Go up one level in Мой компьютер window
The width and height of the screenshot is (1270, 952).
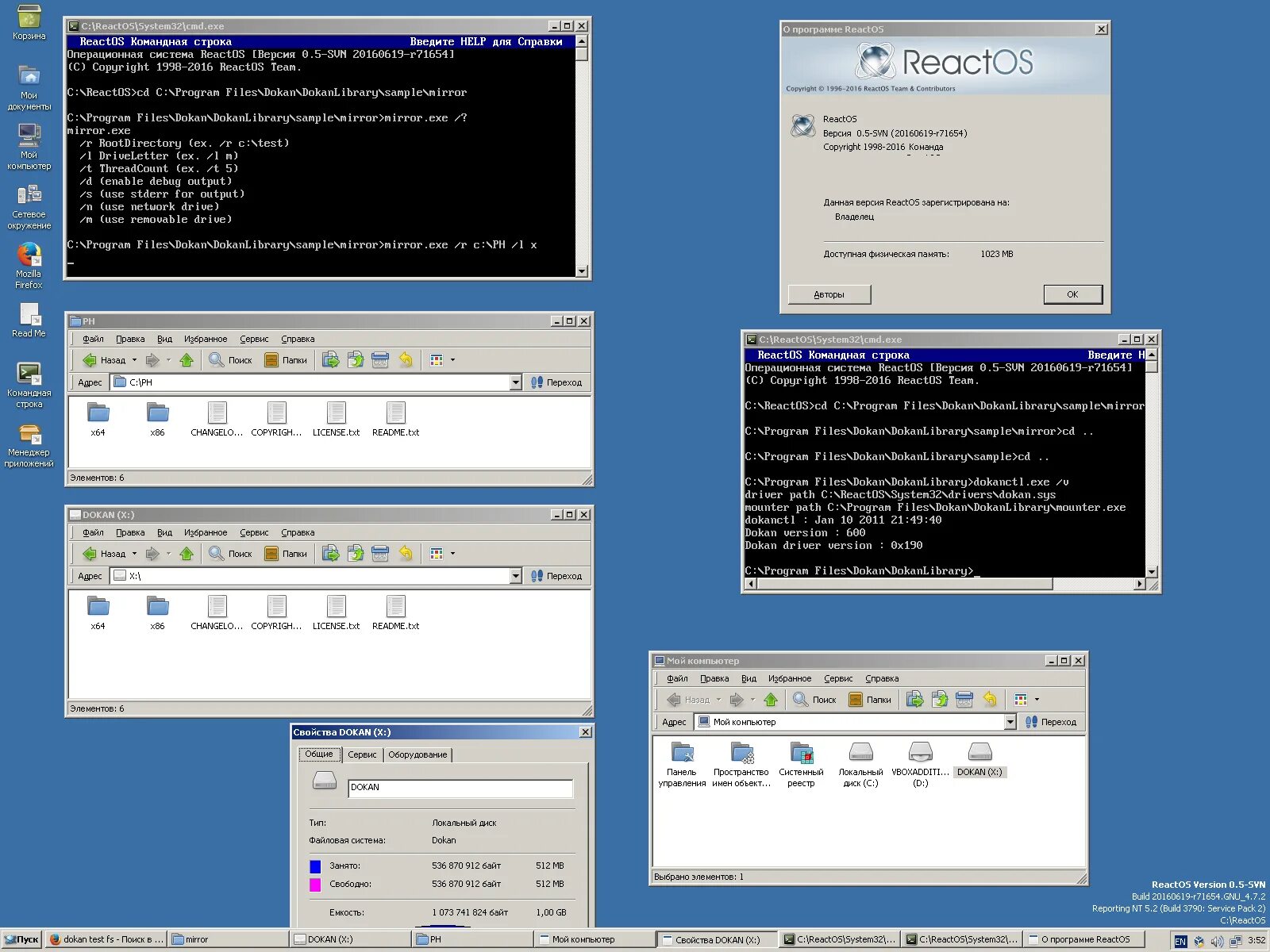771,700
